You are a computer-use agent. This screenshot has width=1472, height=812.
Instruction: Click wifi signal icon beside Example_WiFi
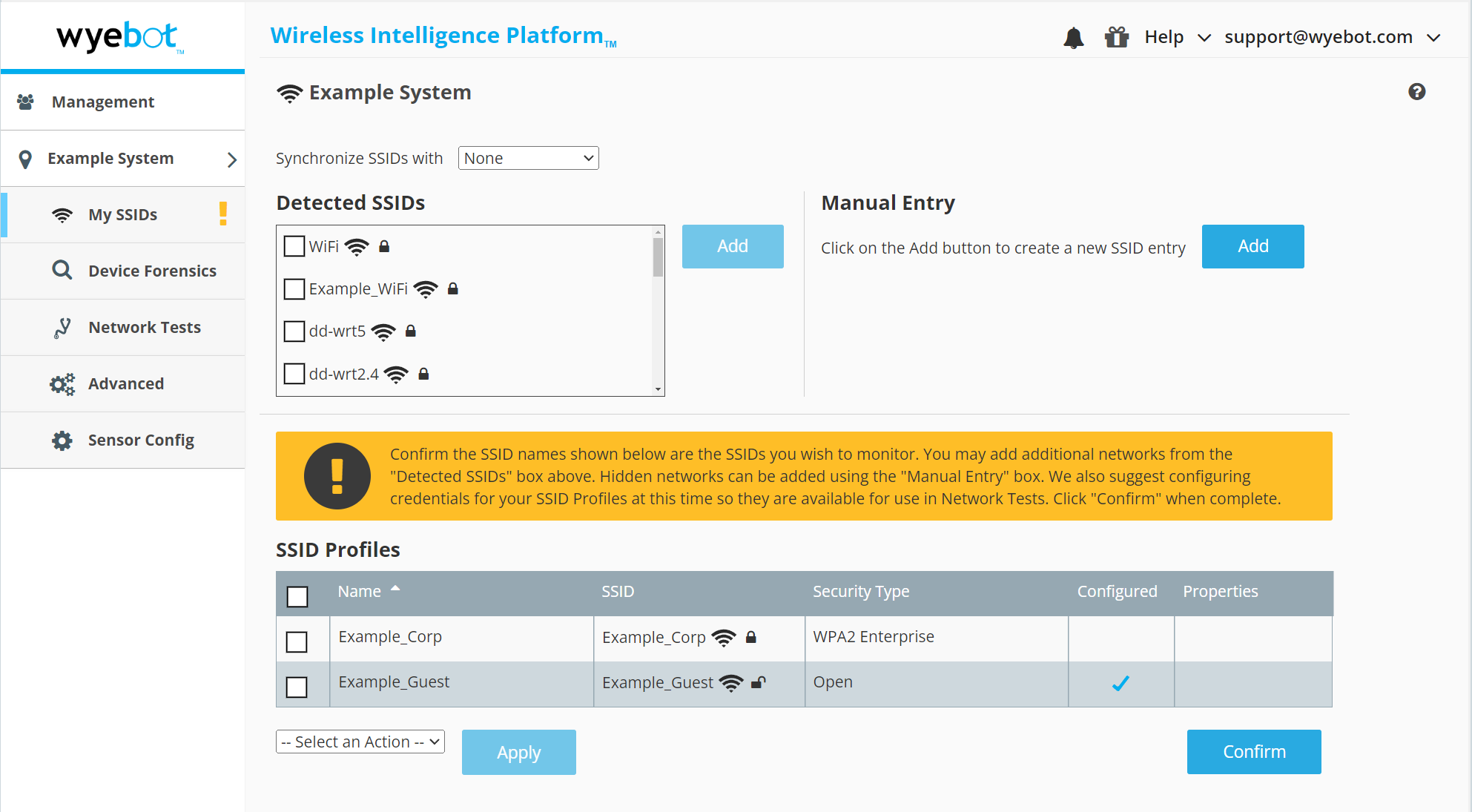click(426, 289)
